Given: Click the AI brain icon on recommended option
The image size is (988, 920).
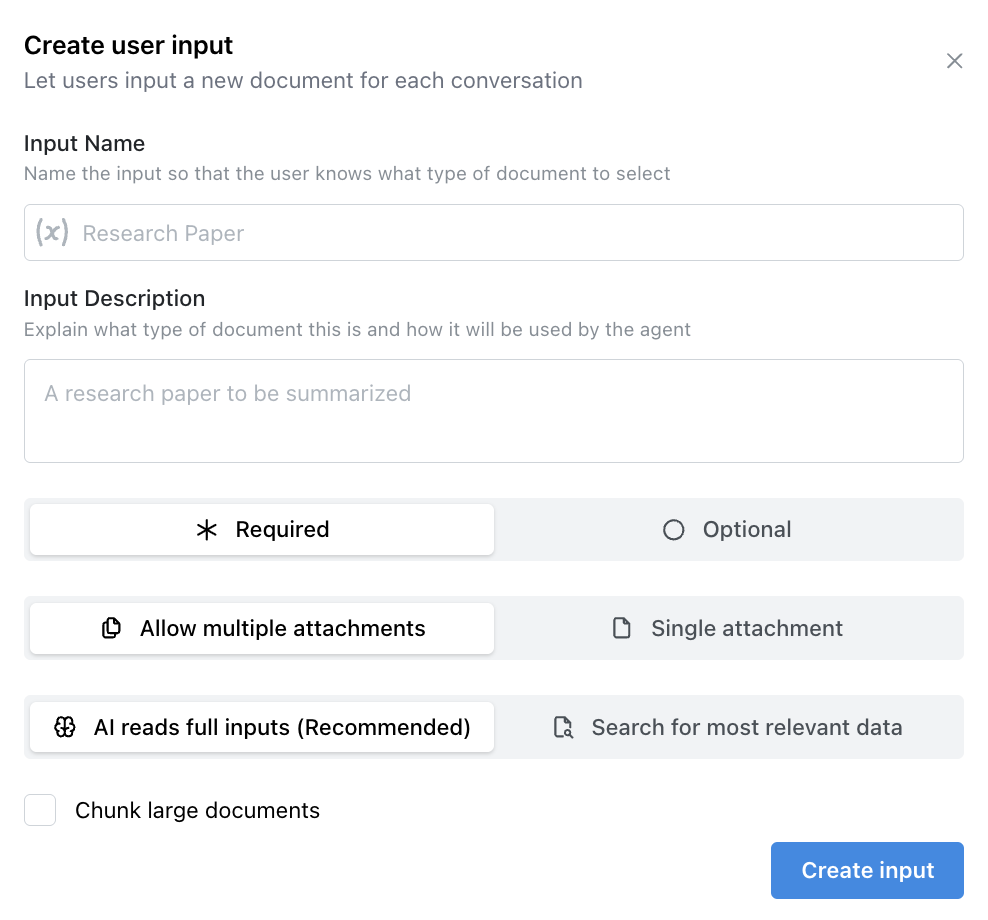Looking at the screenshot, I should click(x=64, y=727).
